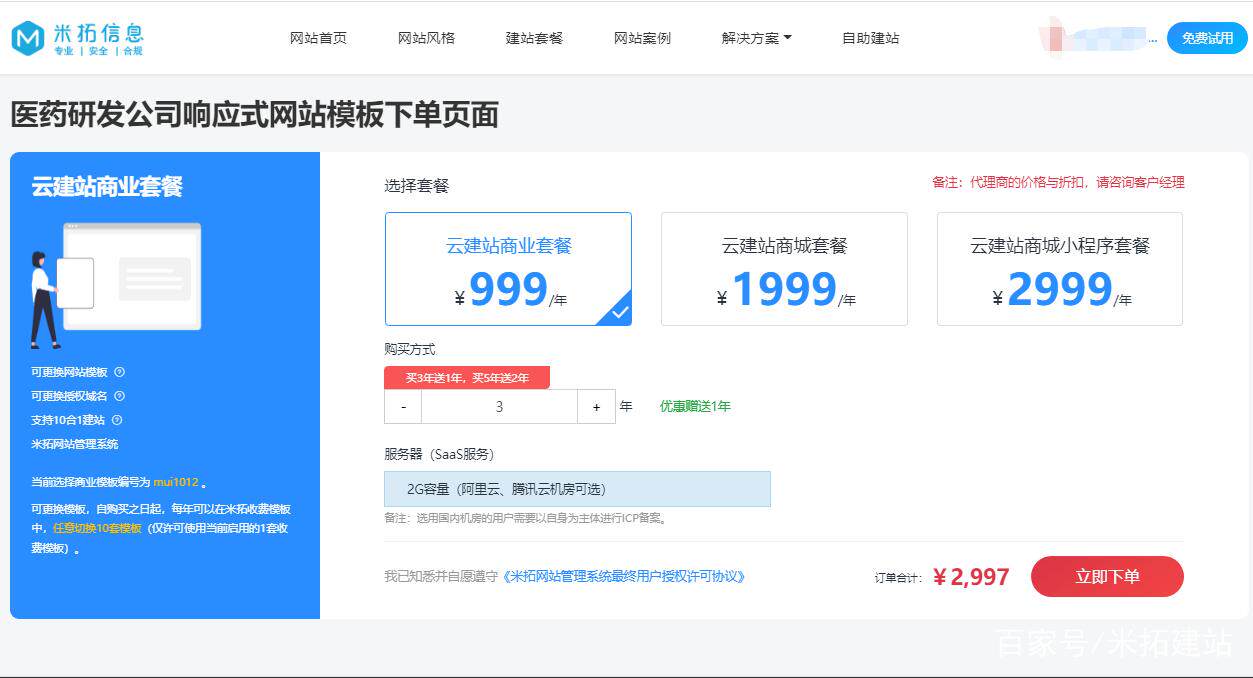The image size is (1253, 678).
Task: Select the 云建站商城套餐 ¥1999 package
Action: (x=784, y=269)
